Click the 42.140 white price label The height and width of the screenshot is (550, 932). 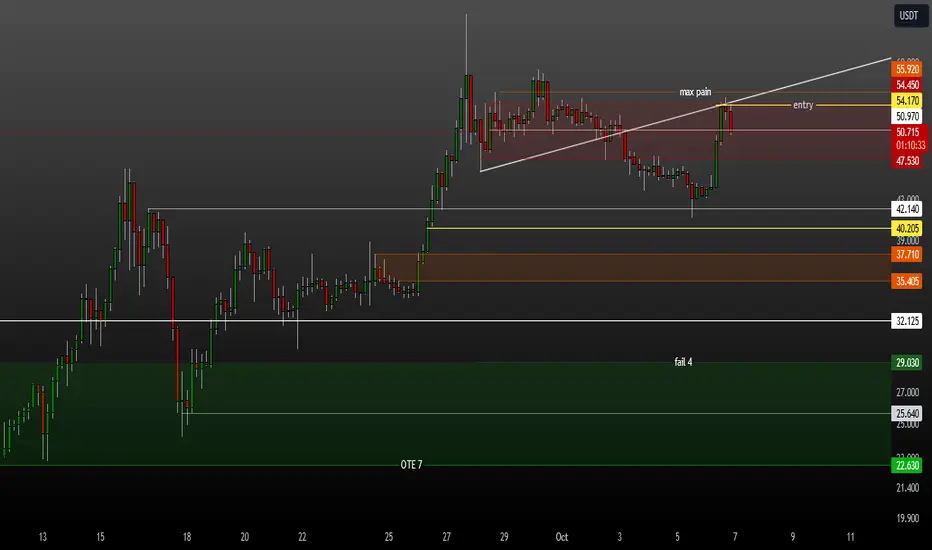(x=907, y=209)
